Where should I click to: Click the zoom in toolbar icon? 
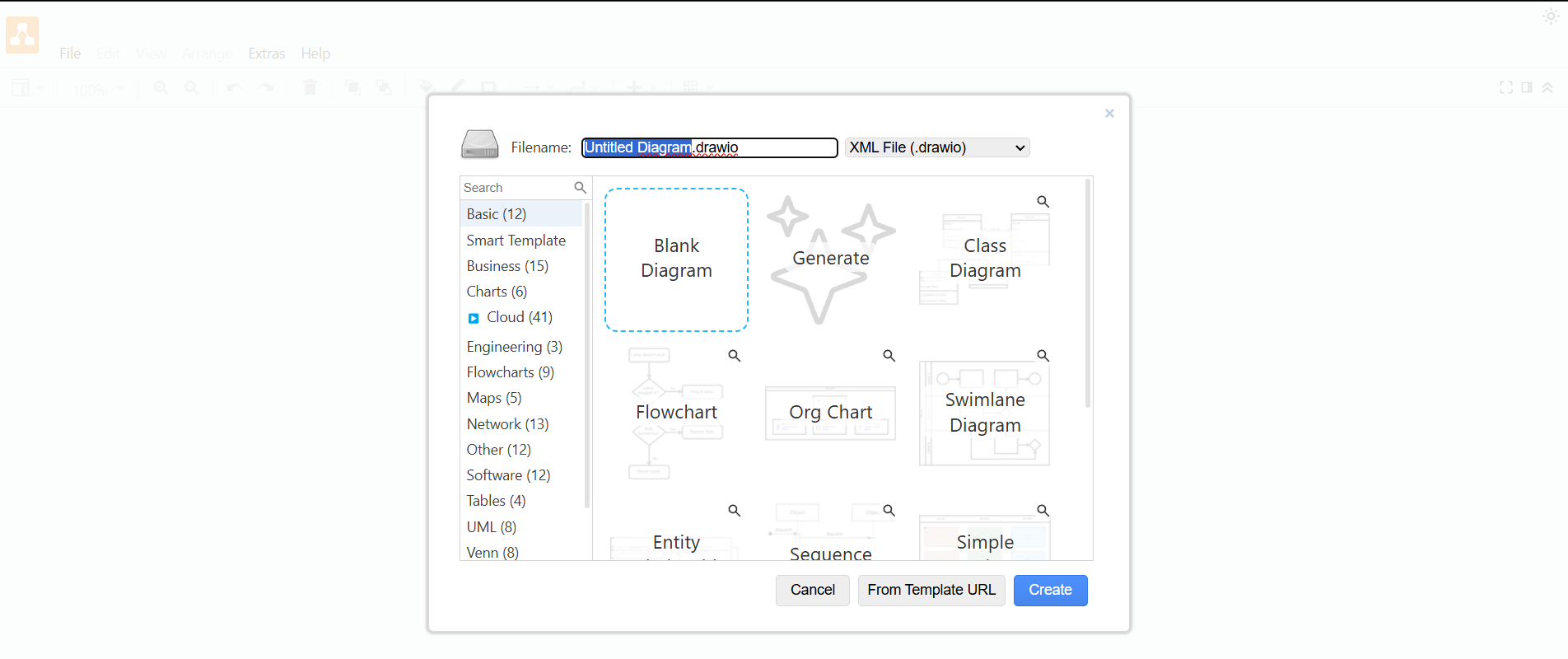click(x=161, y=87)
